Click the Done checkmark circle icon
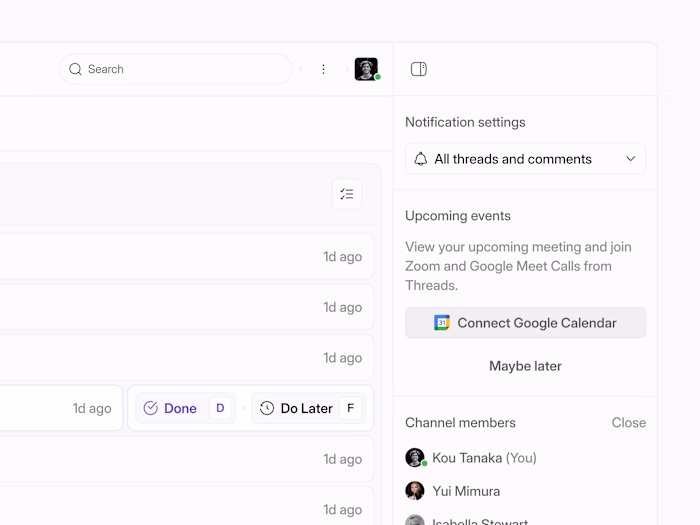Screen dimensions: 700x525 150,408
